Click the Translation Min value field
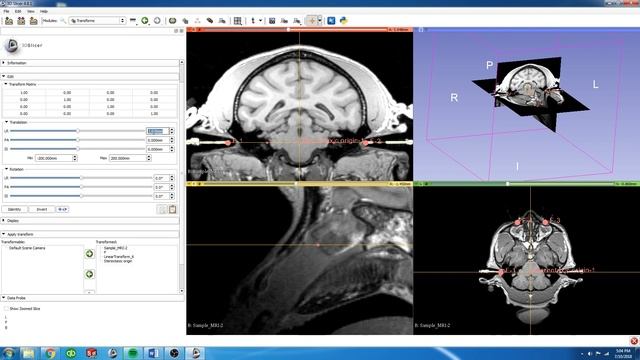Screen dimensions: 640x360 click(54, 158)
